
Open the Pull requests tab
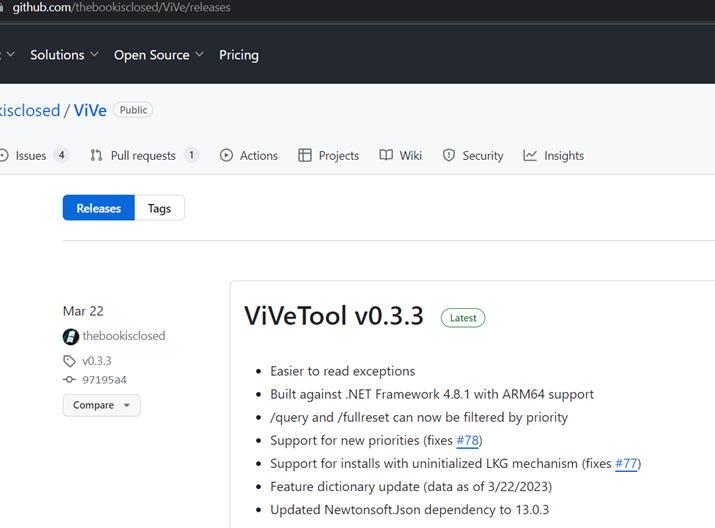[145, 155]
